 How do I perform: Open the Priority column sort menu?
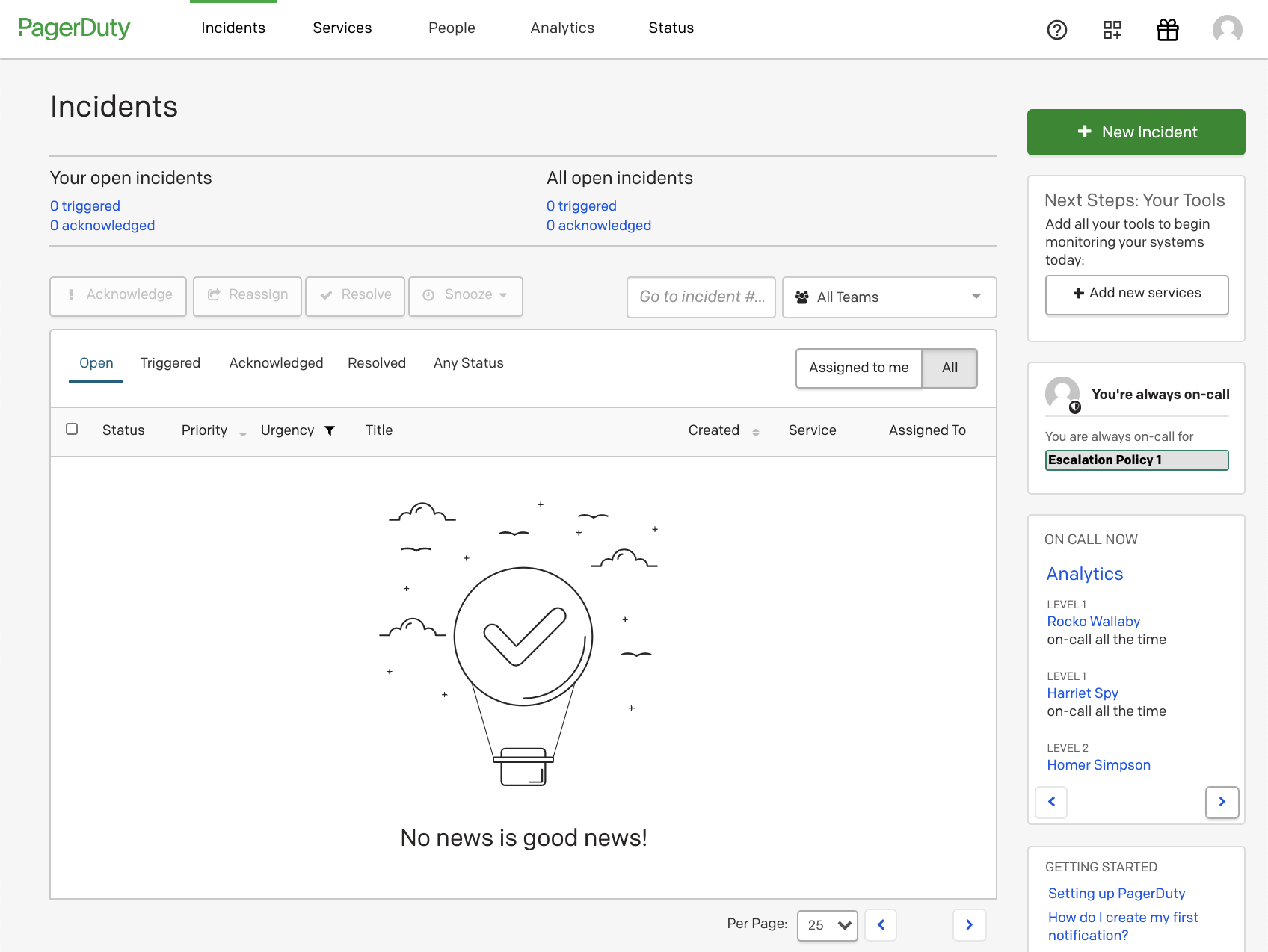pos(243,433)
